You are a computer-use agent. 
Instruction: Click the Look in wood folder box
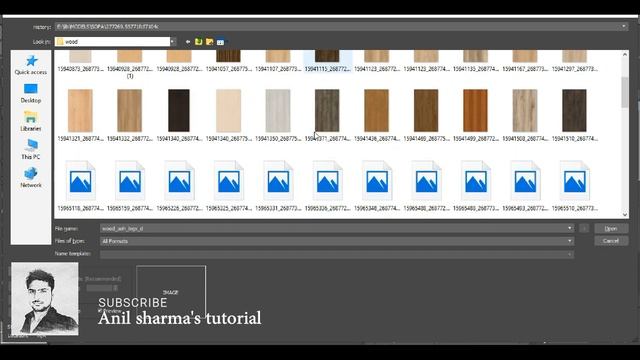click(x=113, y=42)
